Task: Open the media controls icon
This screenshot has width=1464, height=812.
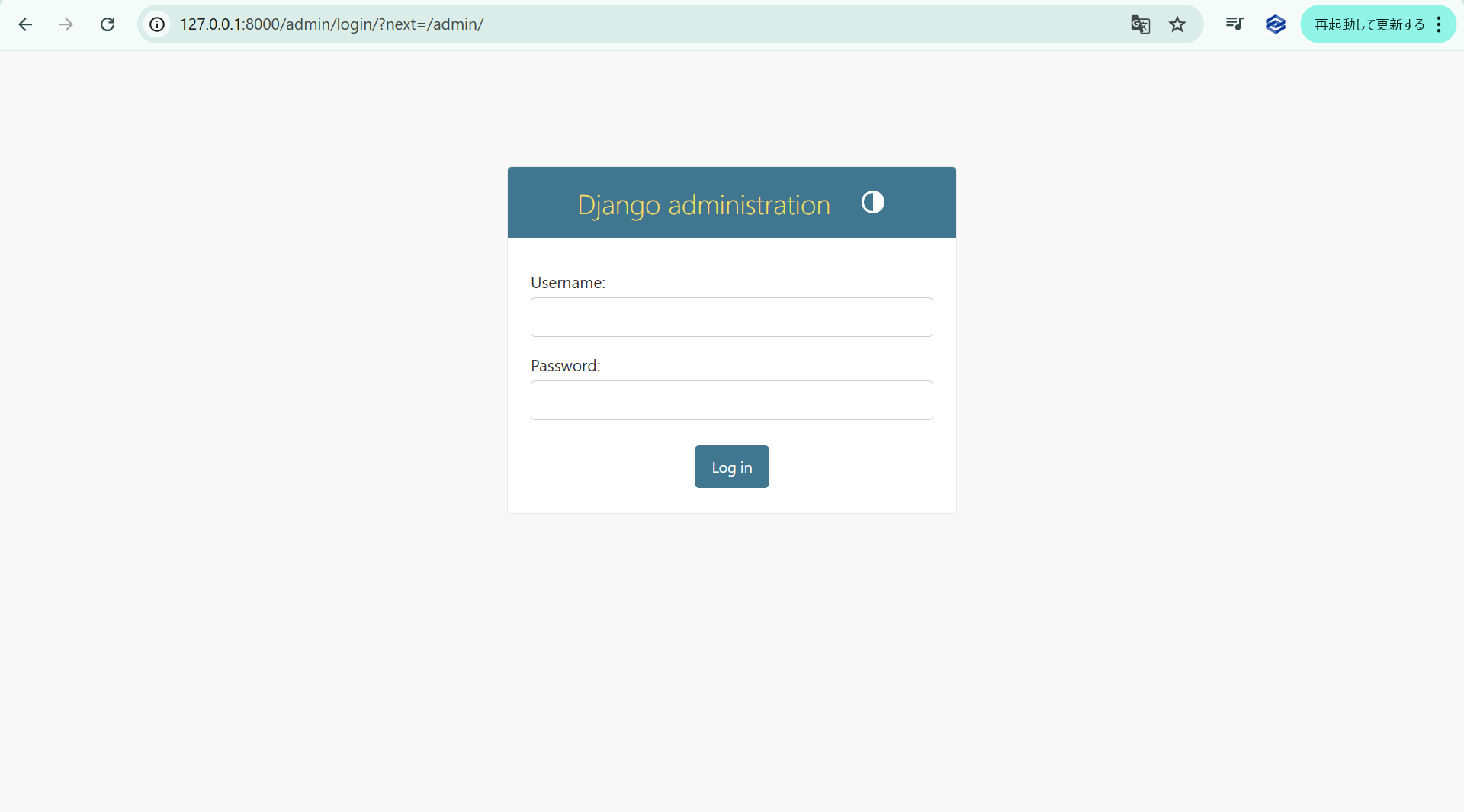Action: point(1234,24)
